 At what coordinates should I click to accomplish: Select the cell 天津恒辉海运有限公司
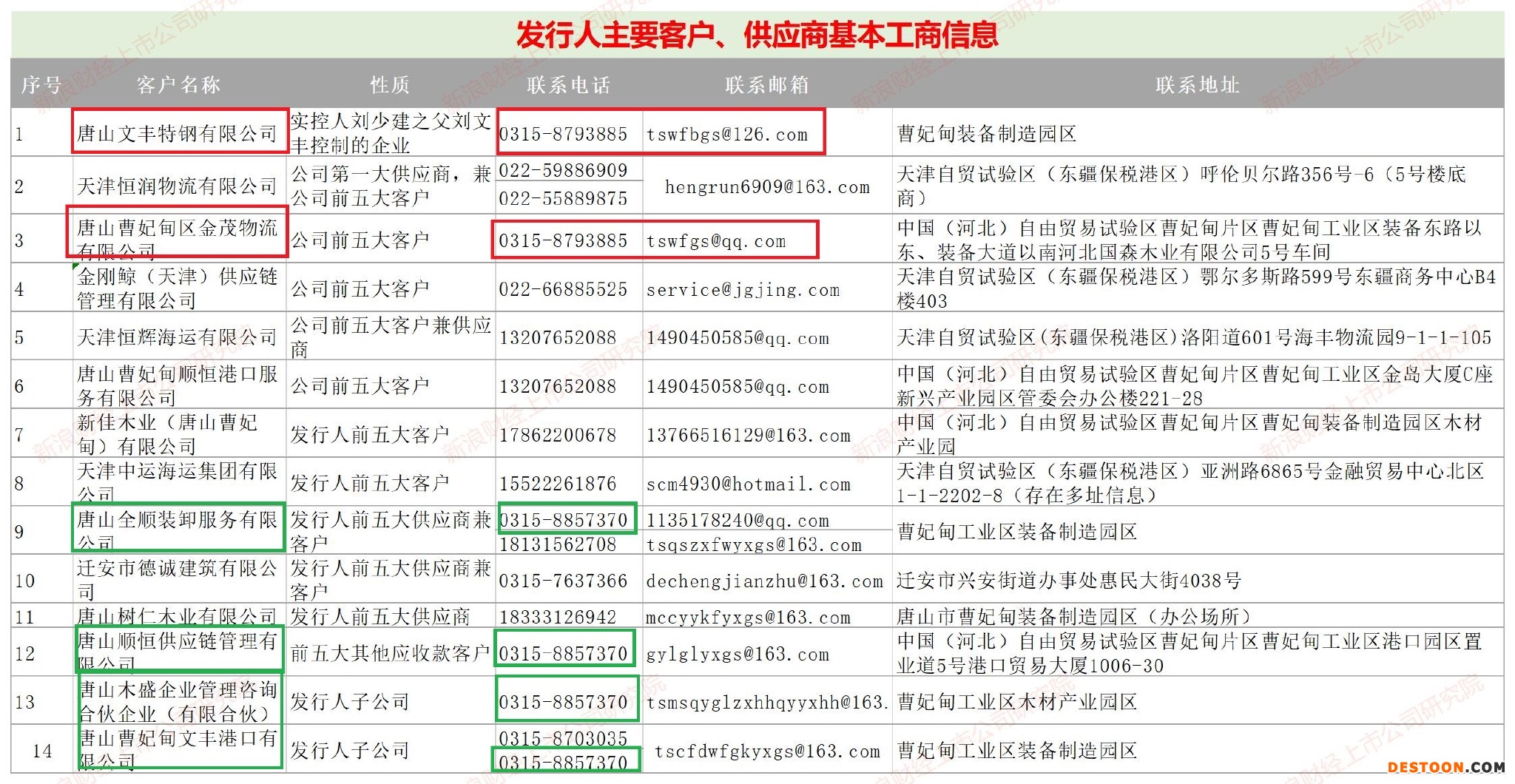[x=178, y=337]
